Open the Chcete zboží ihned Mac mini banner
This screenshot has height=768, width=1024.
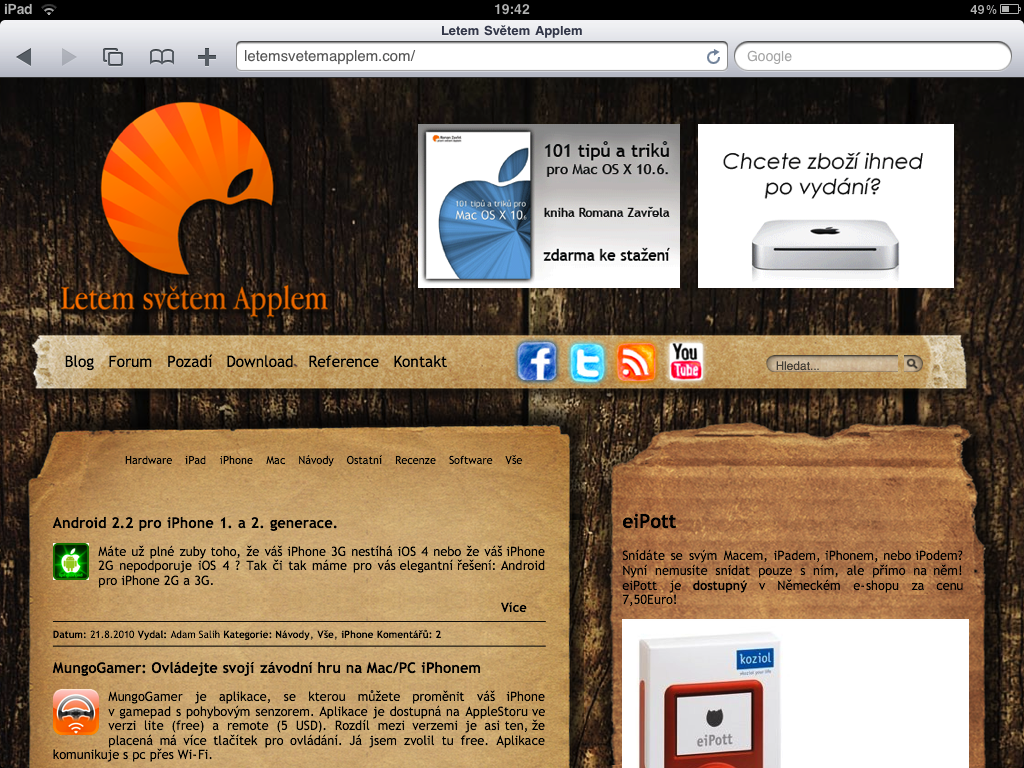click(825, 206)
